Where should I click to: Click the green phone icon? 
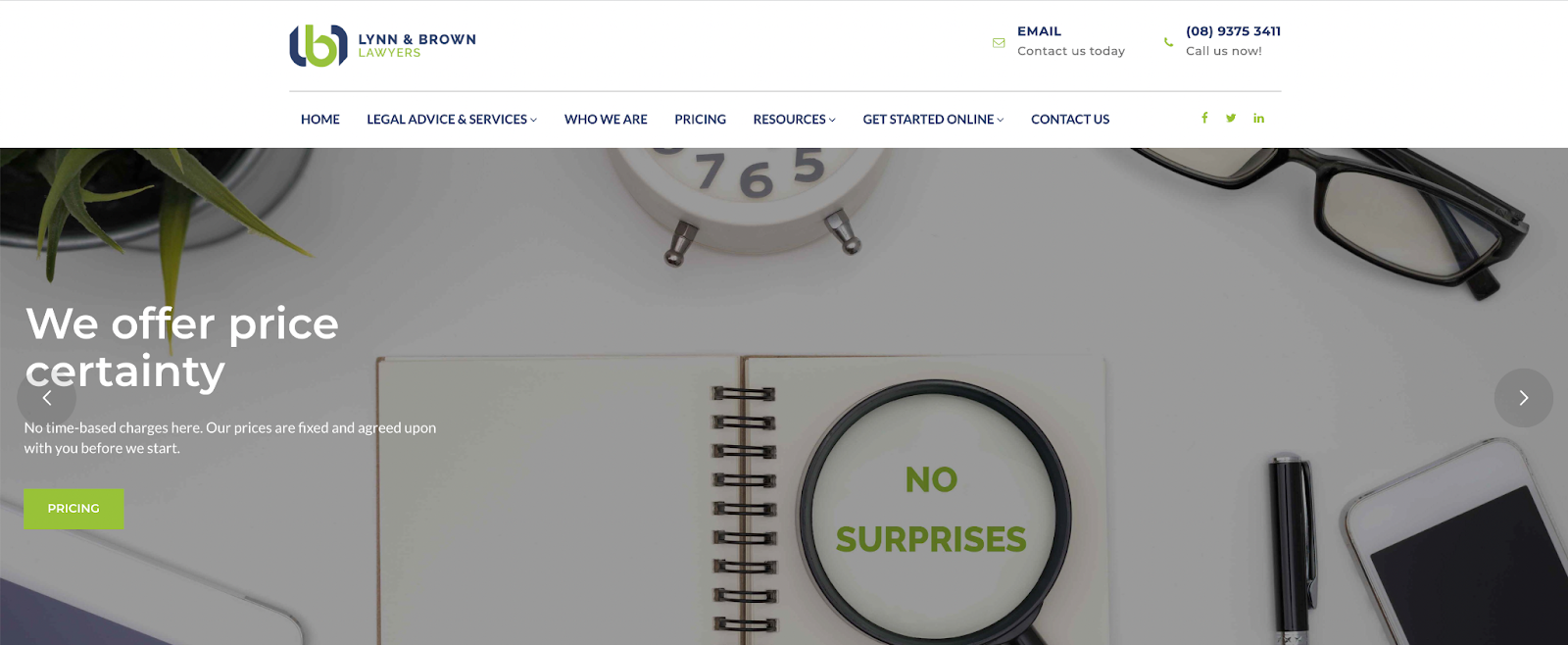click(1168, 42)
